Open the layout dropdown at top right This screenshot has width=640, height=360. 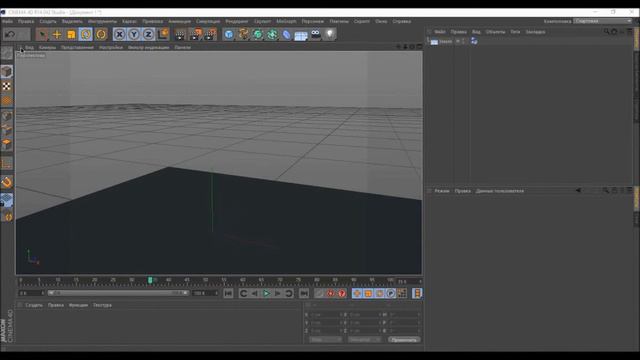[603, 21]
